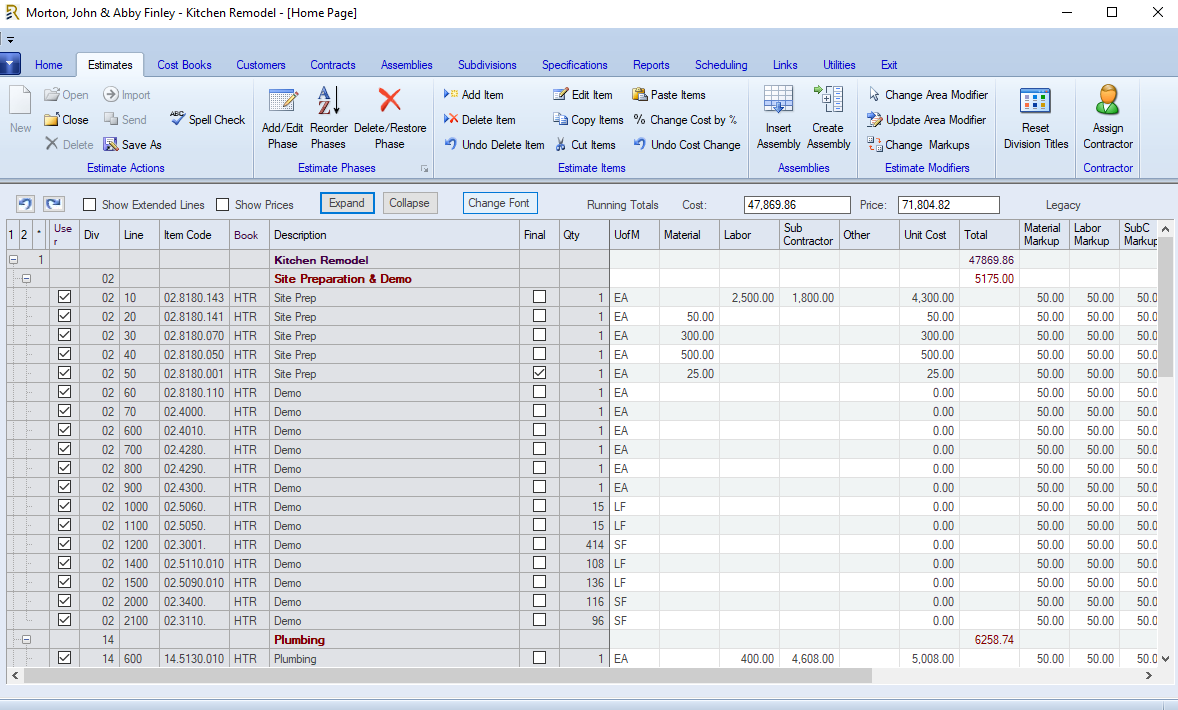Click the Running Totals Cost field

pyautogui.click(x=797, y=204)
